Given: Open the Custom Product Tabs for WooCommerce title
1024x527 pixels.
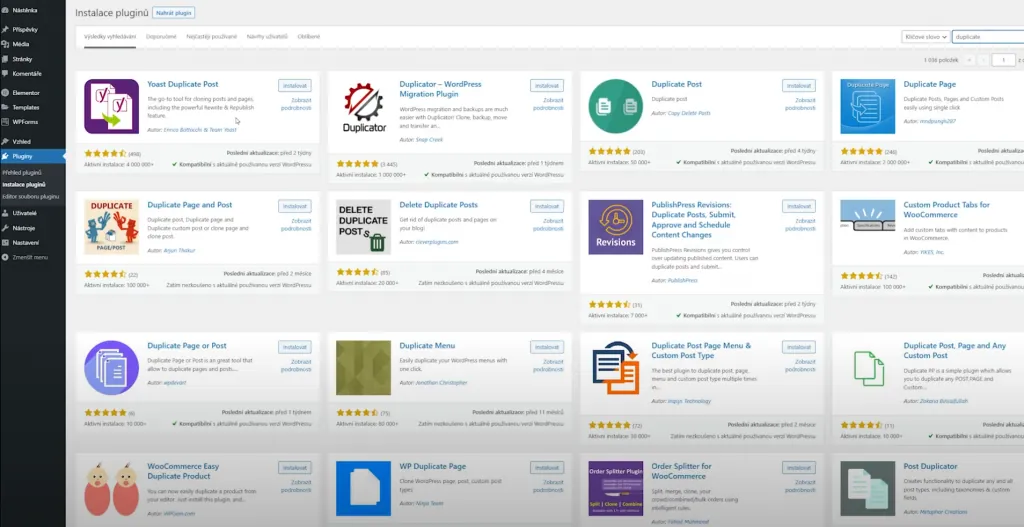Looking at the screenshot, I should point(946,210).
